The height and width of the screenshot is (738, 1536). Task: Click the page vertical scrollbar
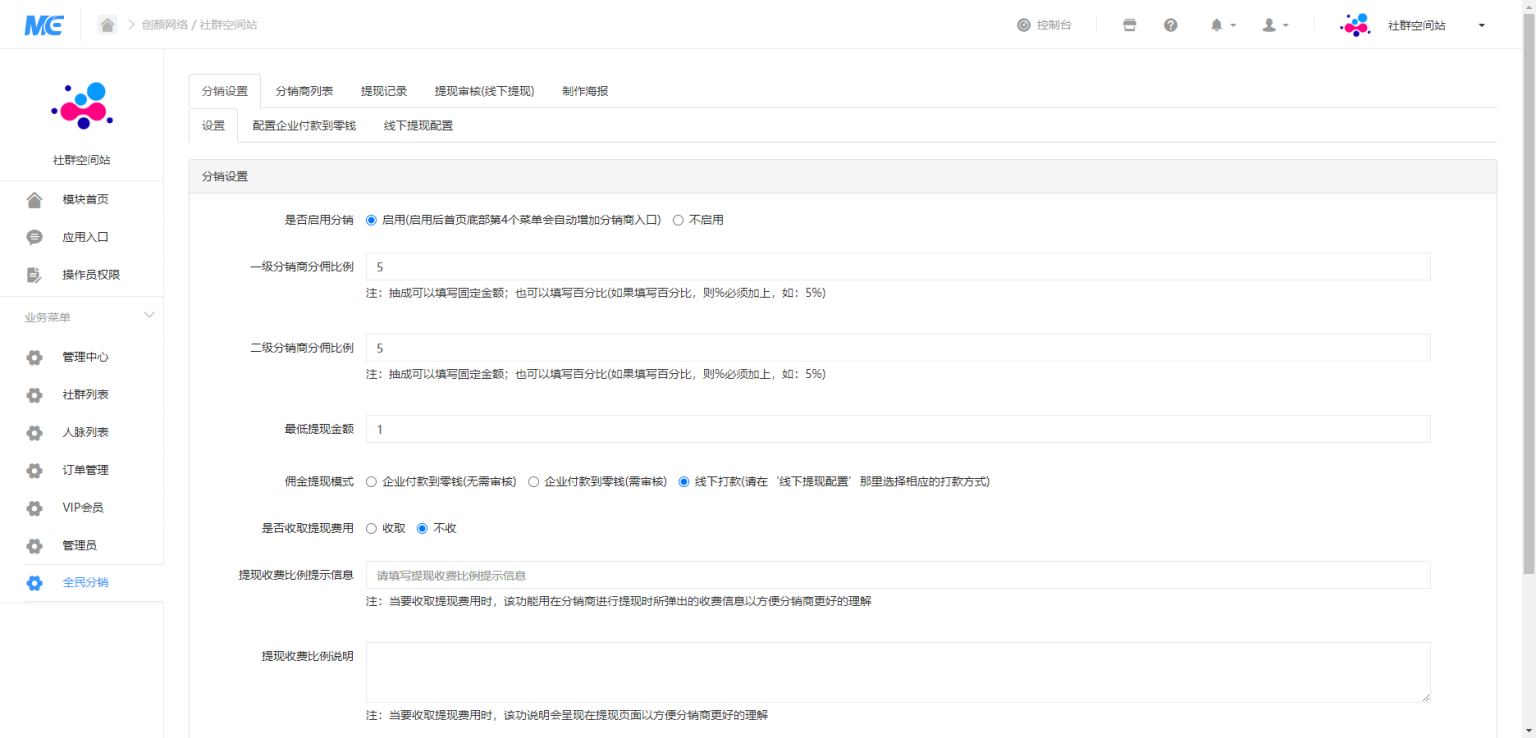pyautogui.click(x=1527, y=300)
